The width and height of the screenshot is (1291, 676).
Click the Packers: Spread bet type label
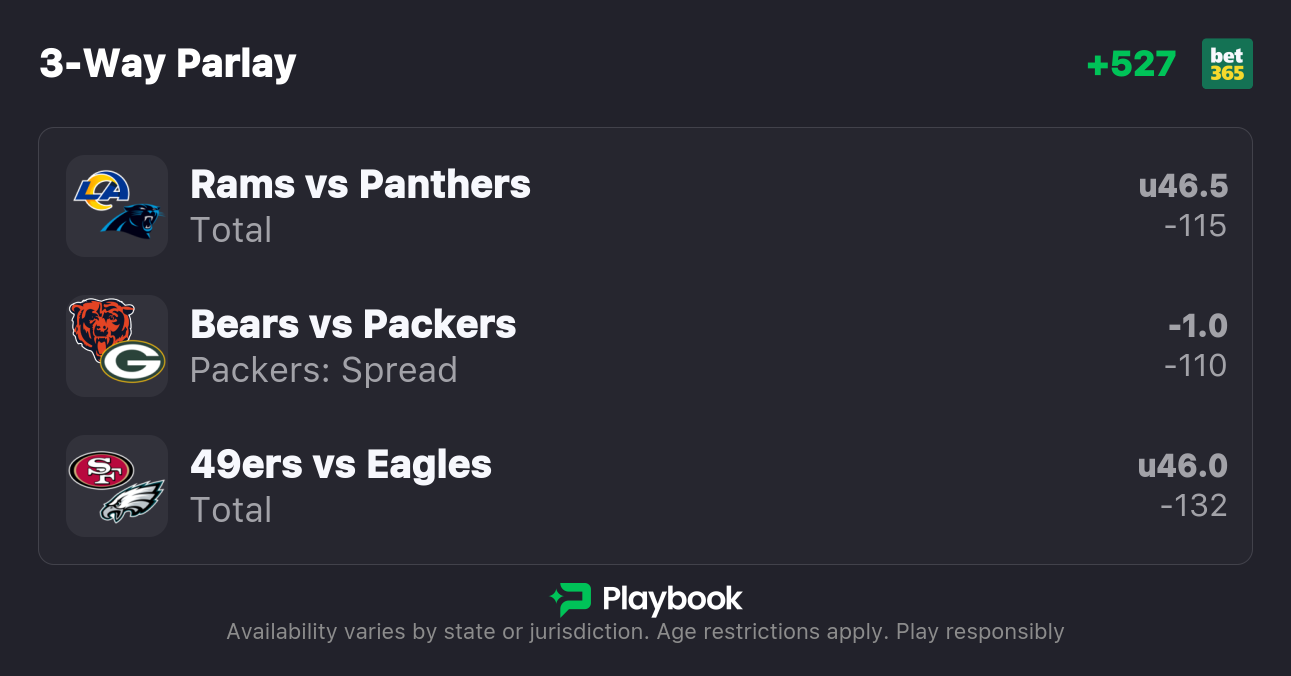323,370
